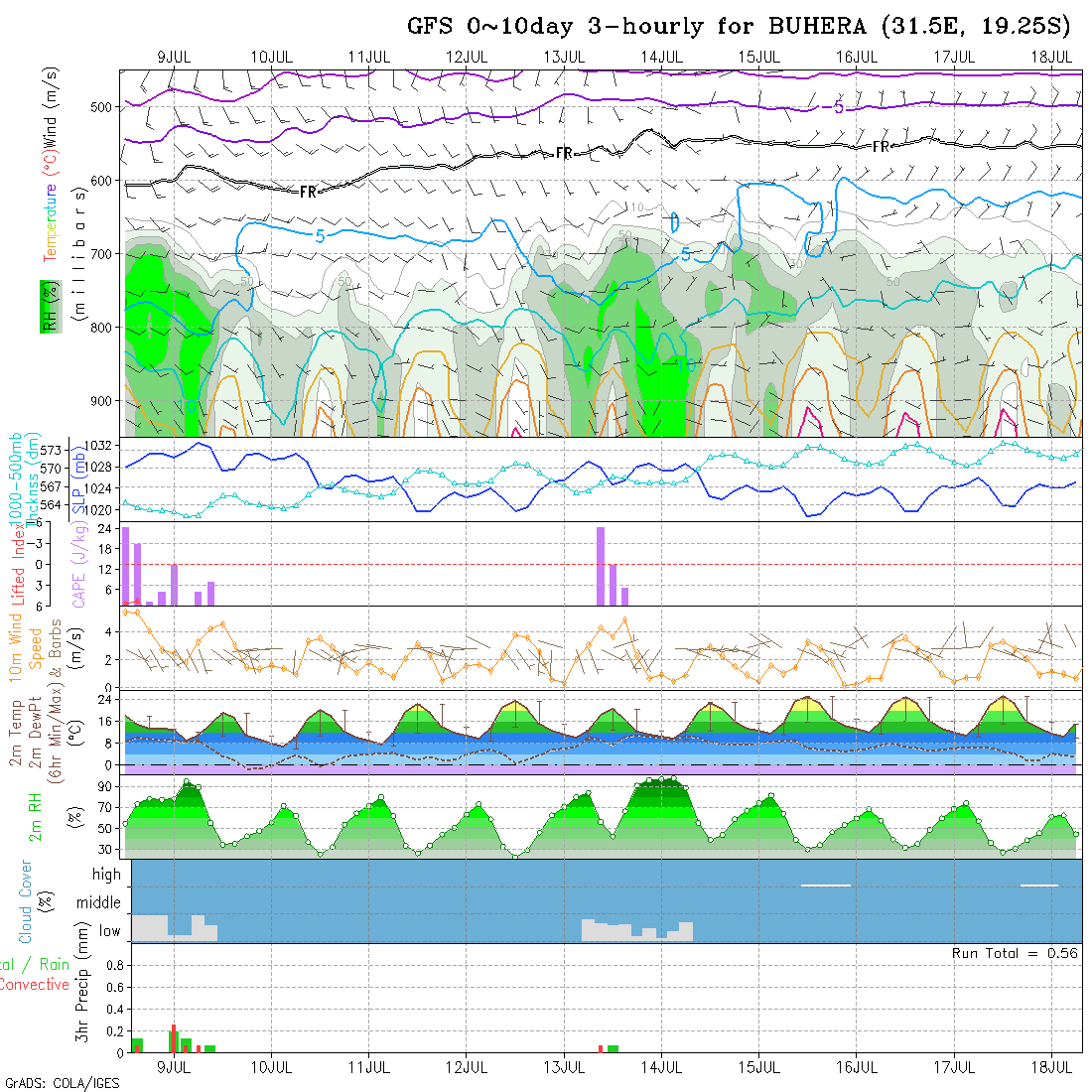
Task: Click the purple -5 temperature contour label
Action: click(839, 107)
